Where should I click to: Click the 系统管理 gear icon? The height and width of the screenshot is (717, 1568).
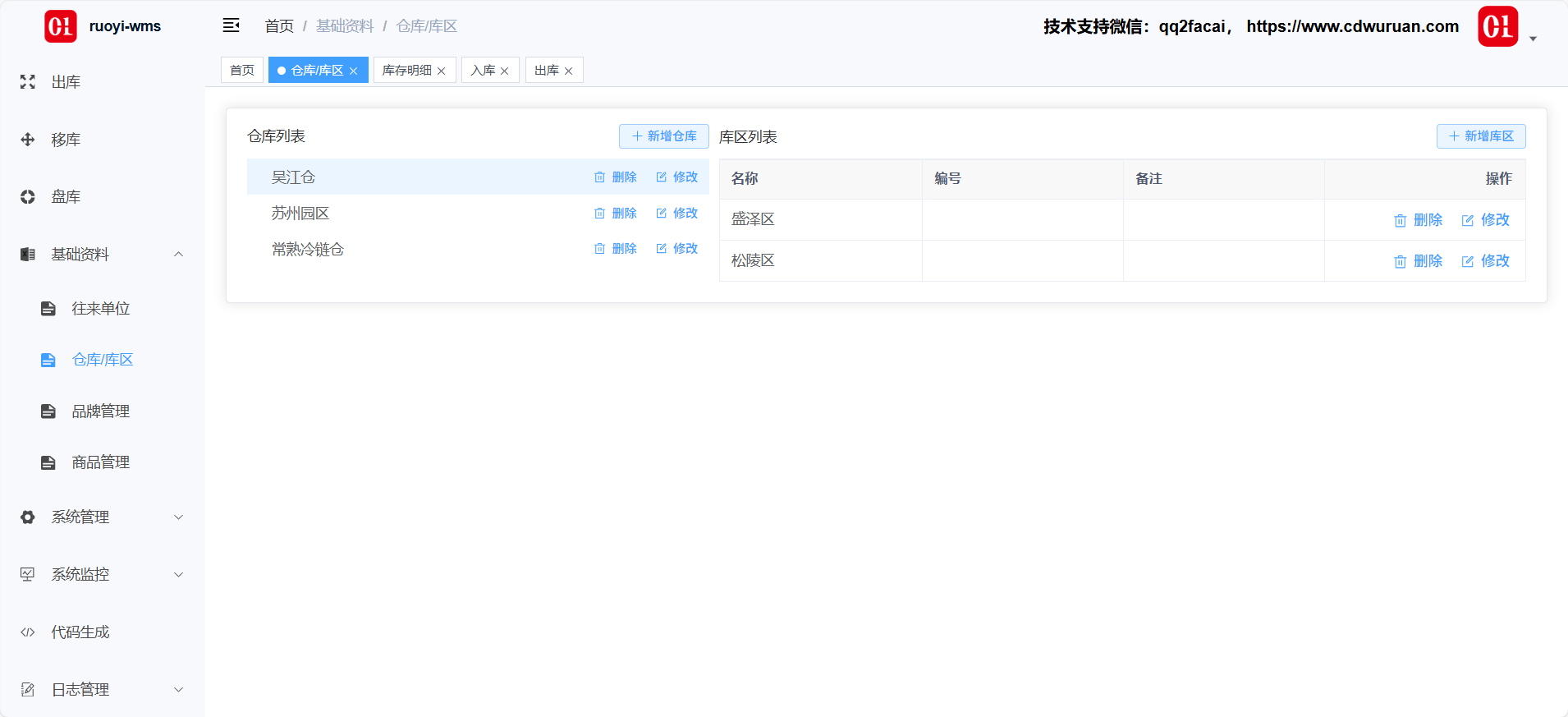pos(28,517)
